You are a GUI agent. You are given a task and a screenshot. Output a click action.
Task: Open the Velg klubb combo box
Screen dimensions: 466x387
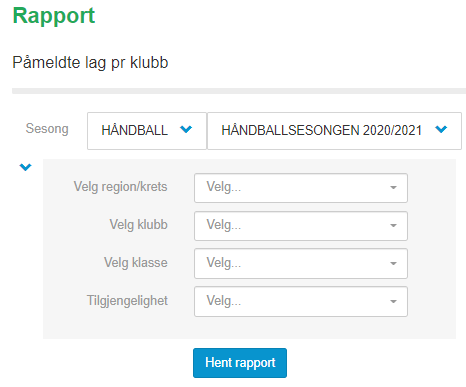(x=301, y=226)
